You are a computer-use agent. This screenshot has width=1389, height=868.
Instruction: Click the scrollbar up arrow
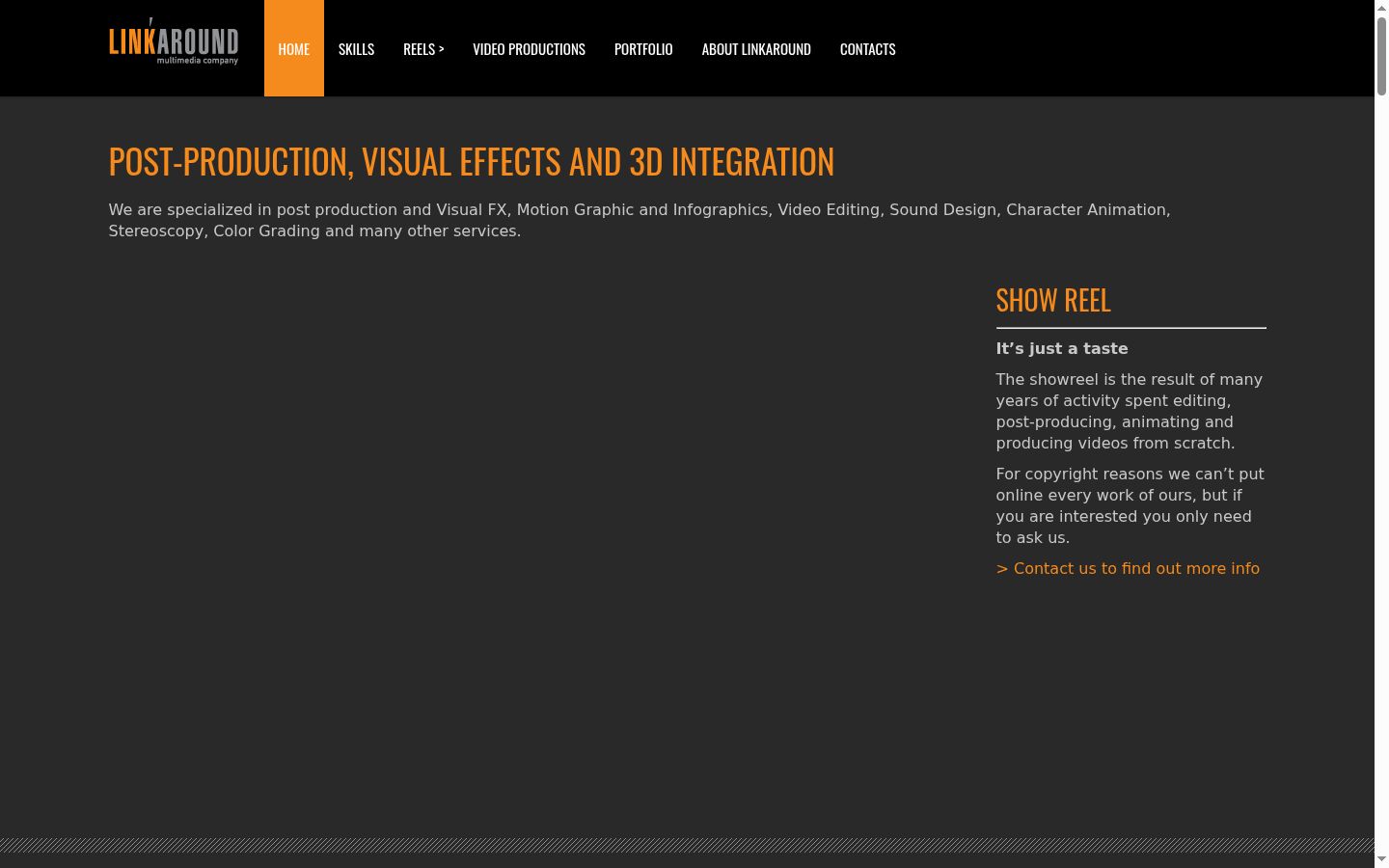coord(1381,7)
